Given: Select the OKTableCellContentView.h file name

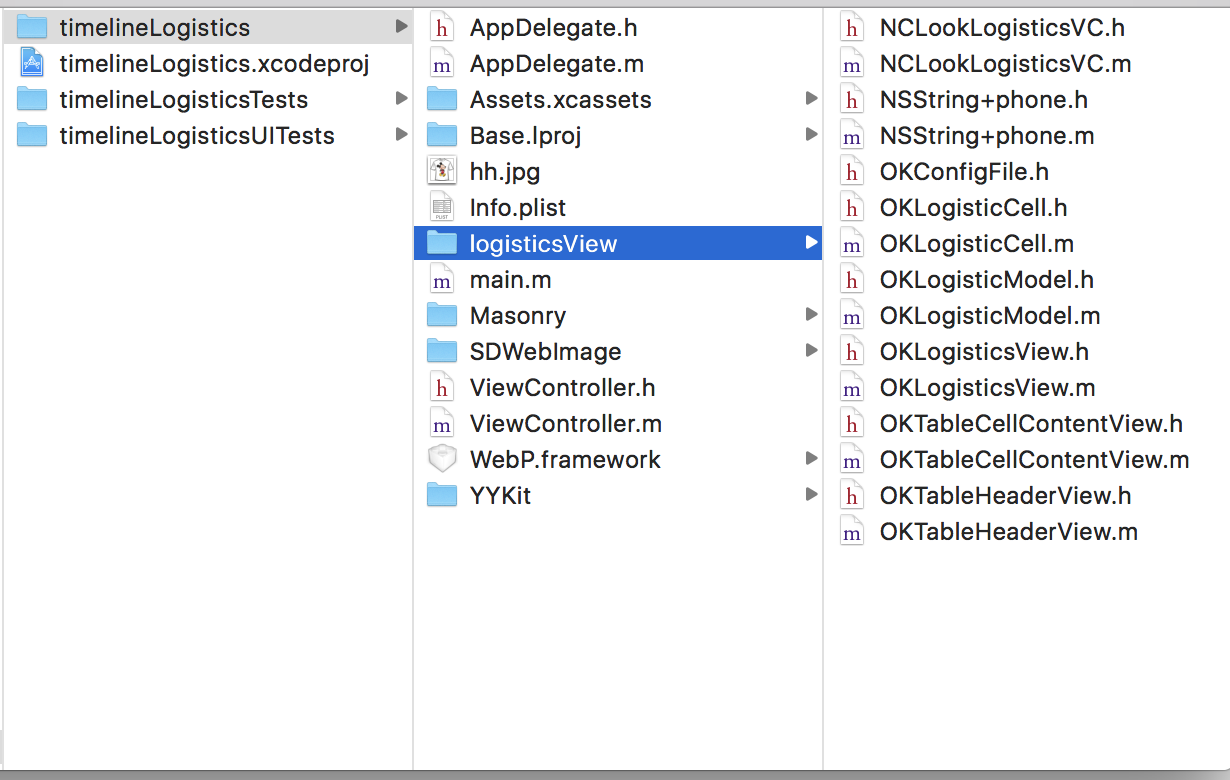Looking at the screenshot, I should [1032, 424].
